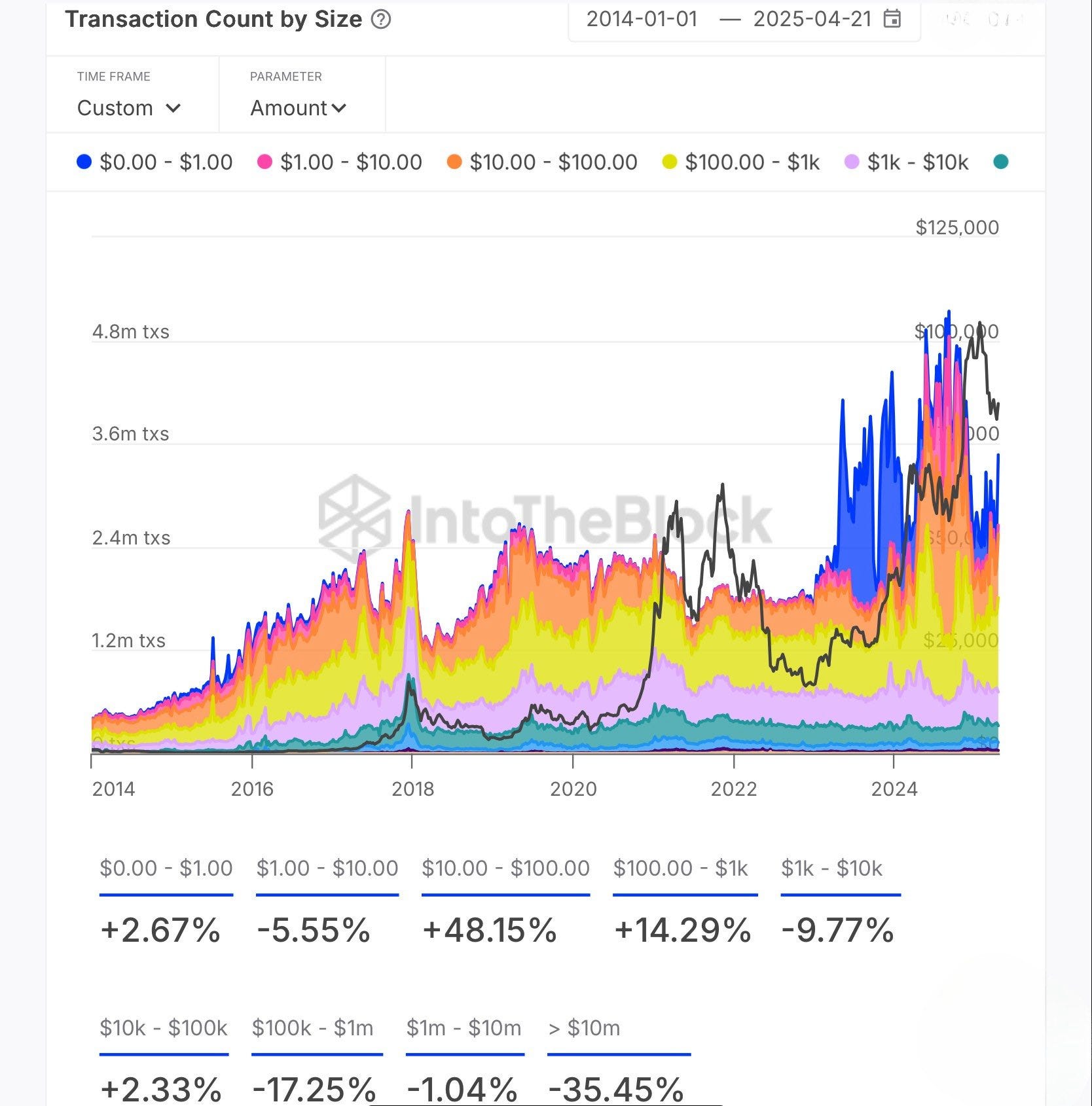Click the > $10m stats label
This screenshot has height=1106, width=1092.
point(584,1028)
